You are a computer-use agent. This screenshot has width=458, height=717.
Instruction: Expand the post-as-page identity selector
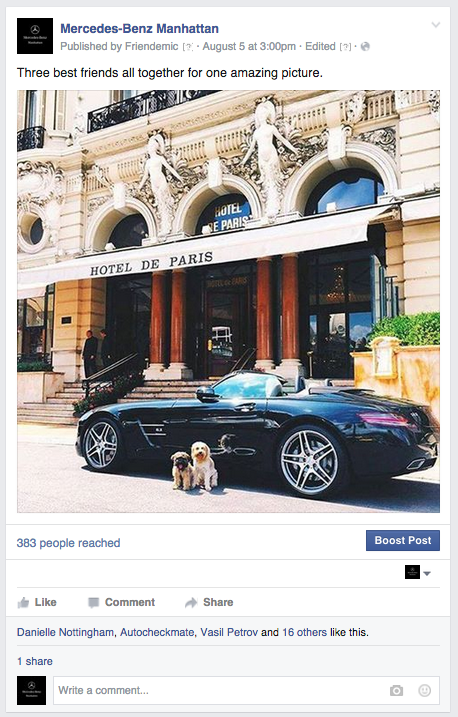(418, 573)
